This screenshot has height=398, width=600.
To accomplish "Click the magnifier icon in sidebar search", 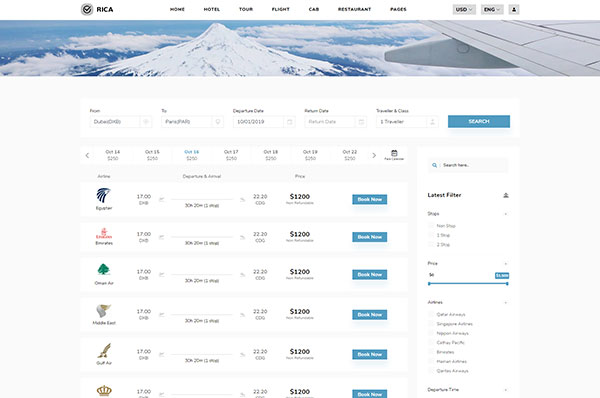I will 434,165.
